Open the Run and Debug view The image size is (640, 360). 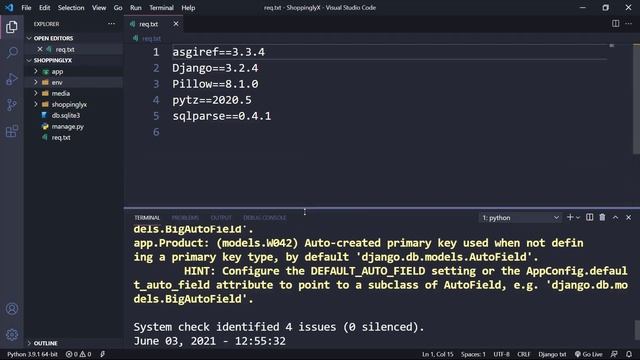(12, 79)
